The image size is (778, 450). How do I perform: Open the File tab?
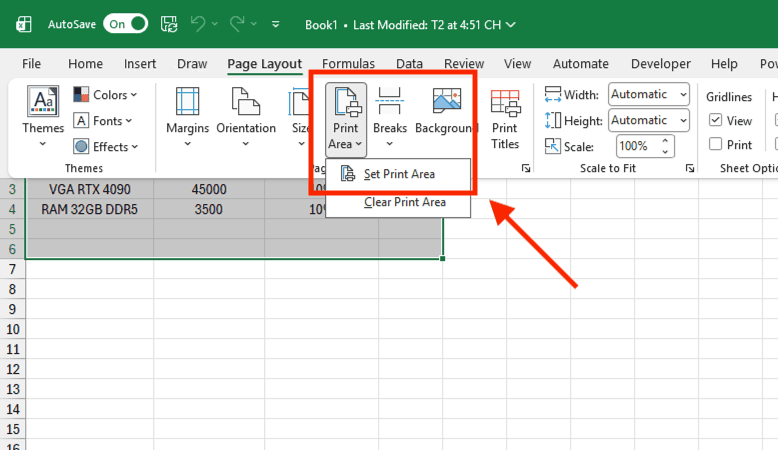(31, 64)
